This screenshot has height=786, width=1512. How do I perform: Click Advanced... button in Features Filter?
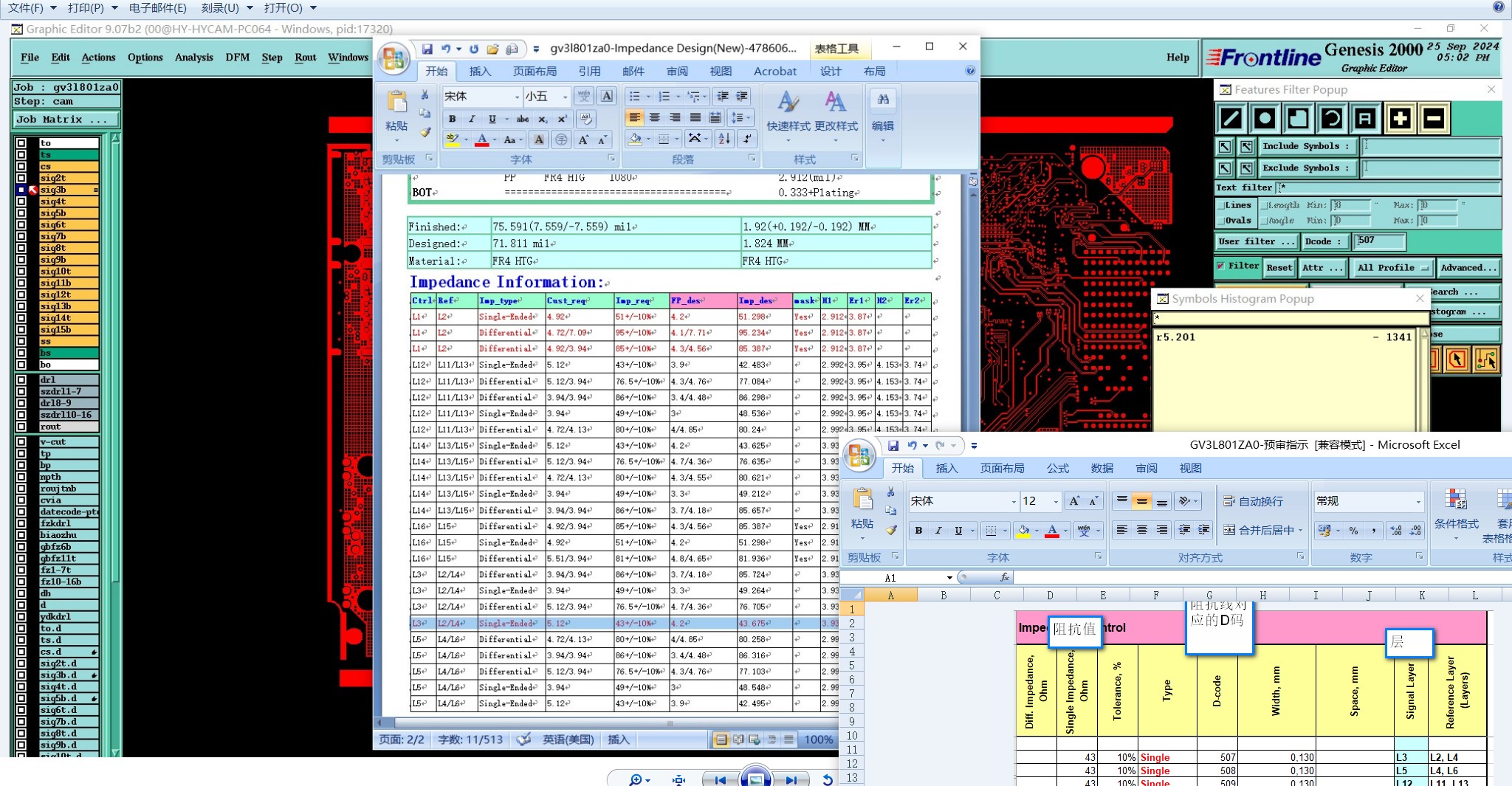[x=1468, y=268]
